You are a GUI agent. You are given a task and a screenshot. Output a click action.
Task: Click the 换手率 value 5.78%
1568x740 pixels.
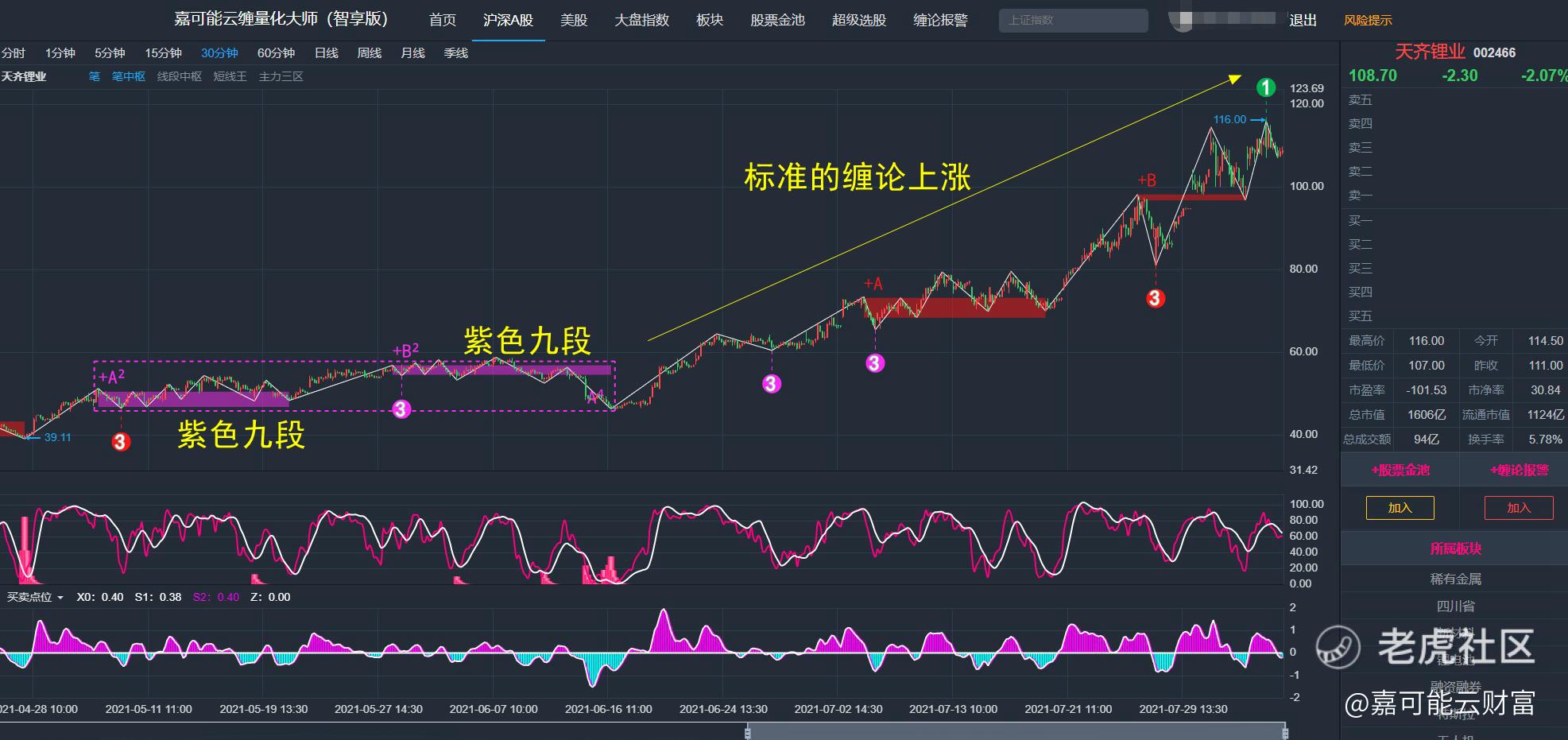click(x=1546, y=440)
